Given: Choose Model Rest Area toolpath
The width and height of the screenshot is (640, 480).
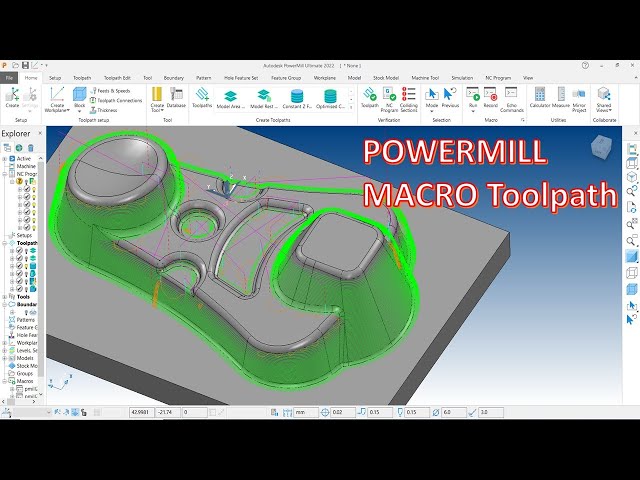Looking at the screenshot, I should coord(264,100).
